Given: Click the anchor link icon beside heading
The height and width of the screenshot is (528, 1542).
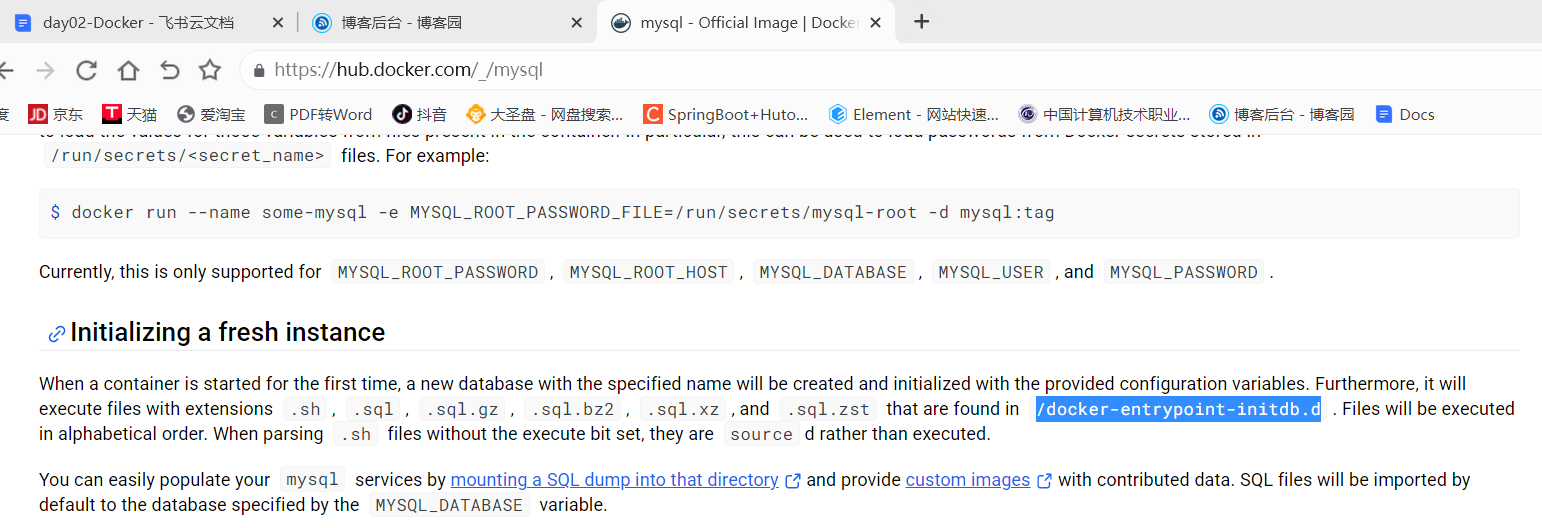Looking at the screenshot, I should [57, 334].
